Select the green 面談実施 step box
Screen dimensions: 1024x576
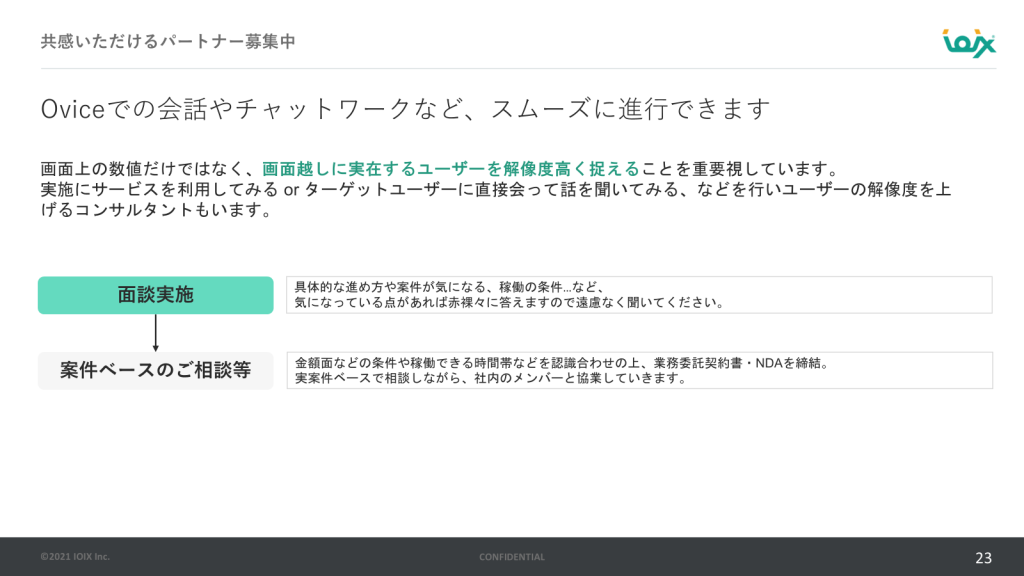[x=155, y=295]
